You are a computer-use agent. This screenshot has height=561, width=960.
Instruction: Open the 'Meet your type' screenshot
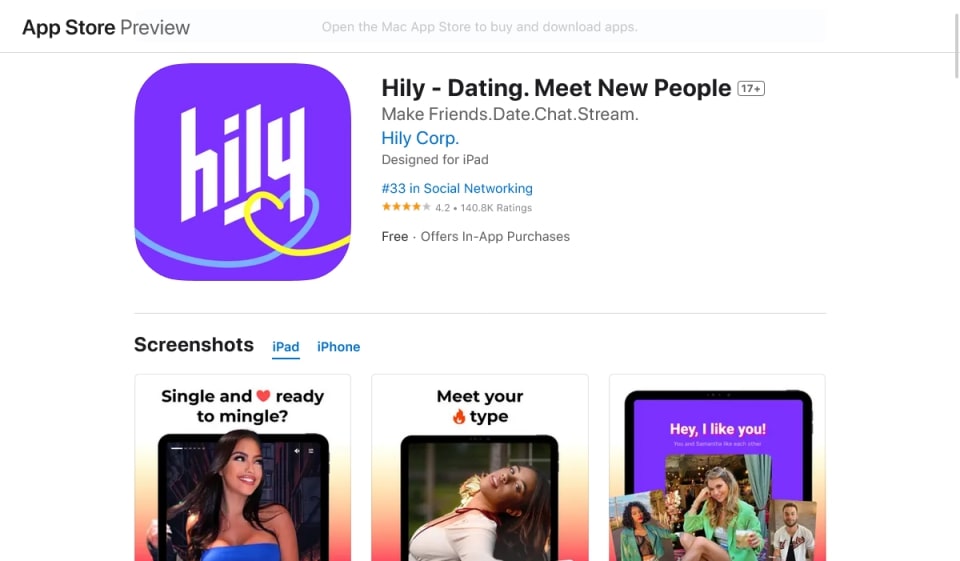point(480,468)
